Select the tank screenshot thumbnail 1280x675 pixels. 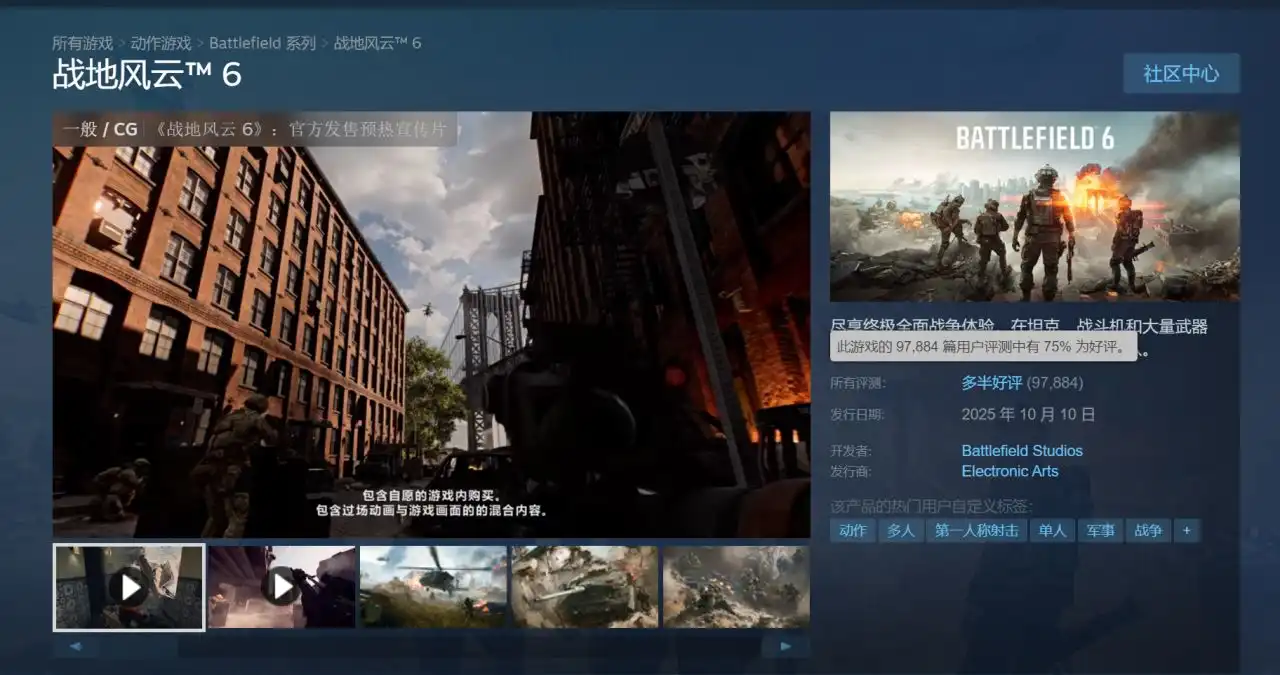(585, 587)
